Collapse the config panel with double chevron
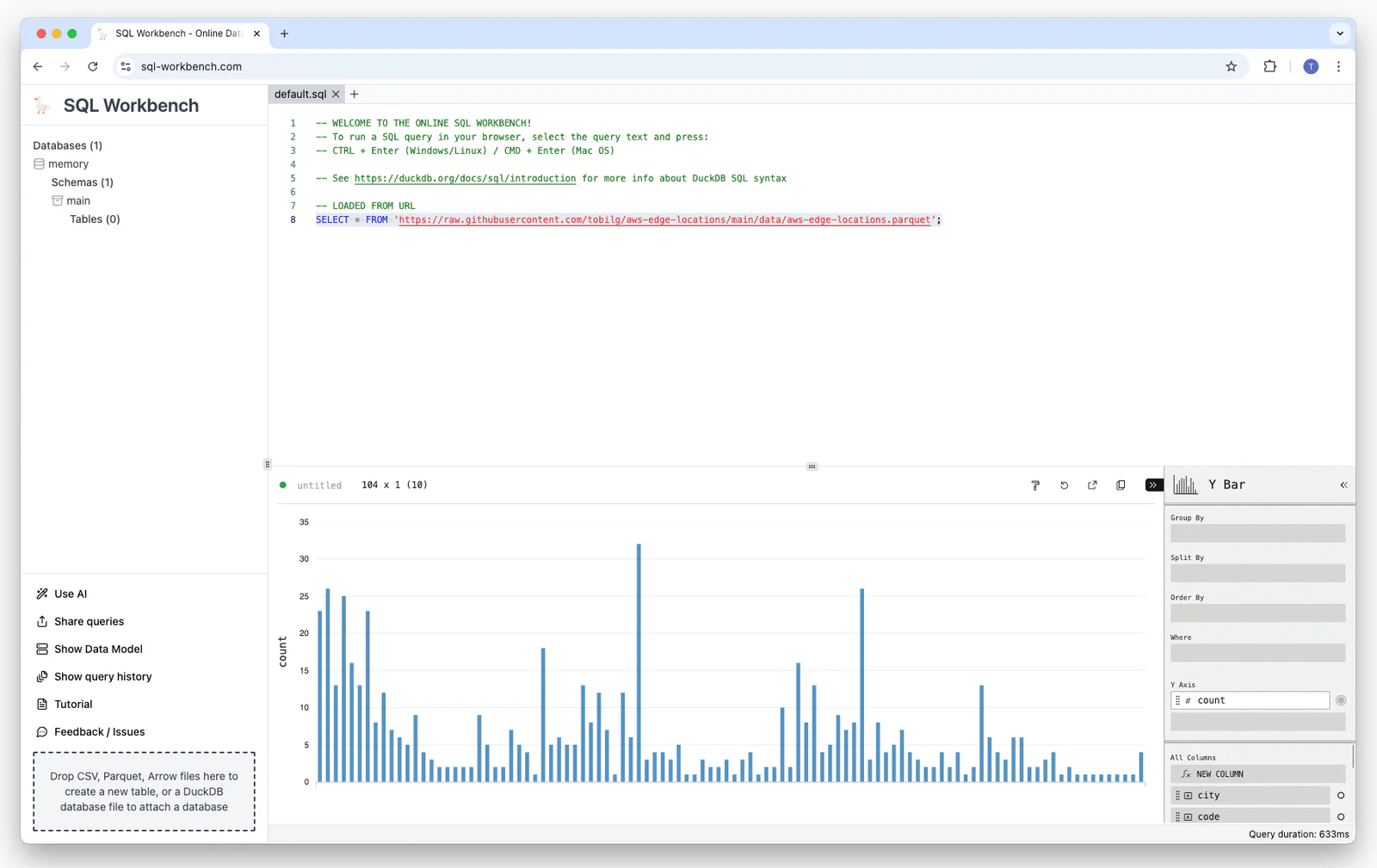 1343,485
